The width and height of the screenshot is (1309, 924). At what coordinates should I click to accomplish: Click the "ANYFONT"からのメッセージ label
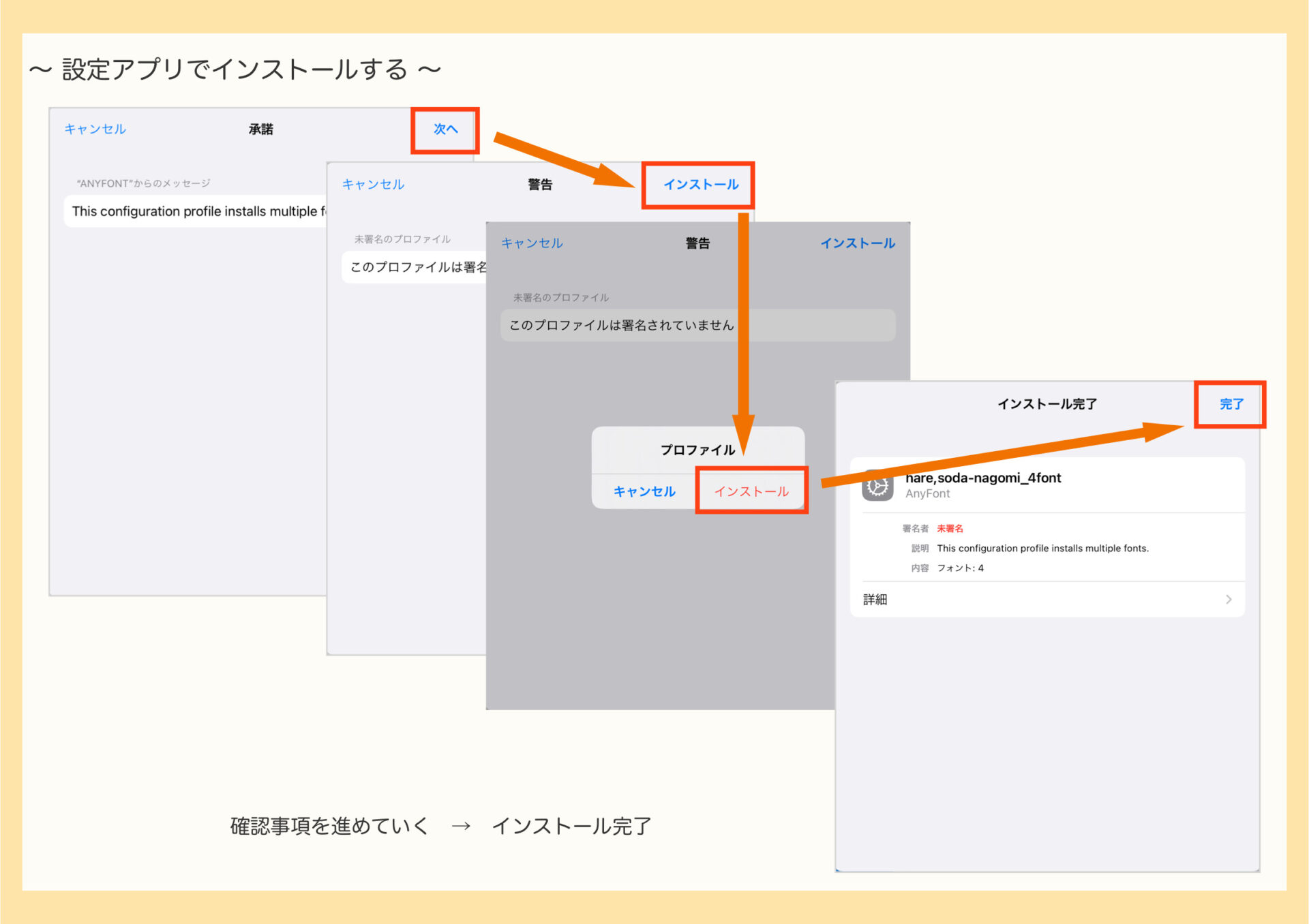(143, 183)
